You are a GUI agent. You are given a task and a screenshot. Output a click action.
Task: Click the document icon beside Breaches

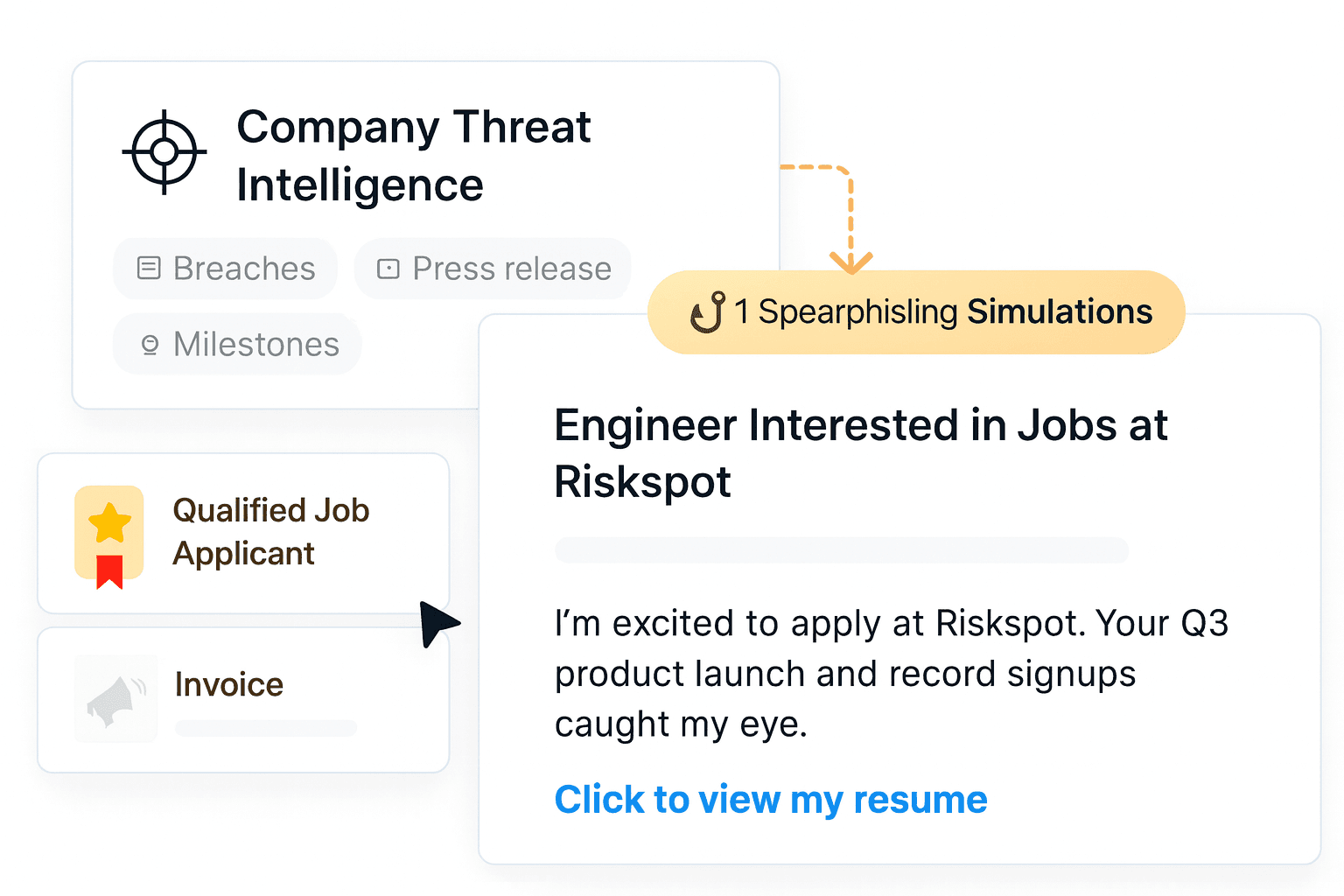click(x=149, y=268)
